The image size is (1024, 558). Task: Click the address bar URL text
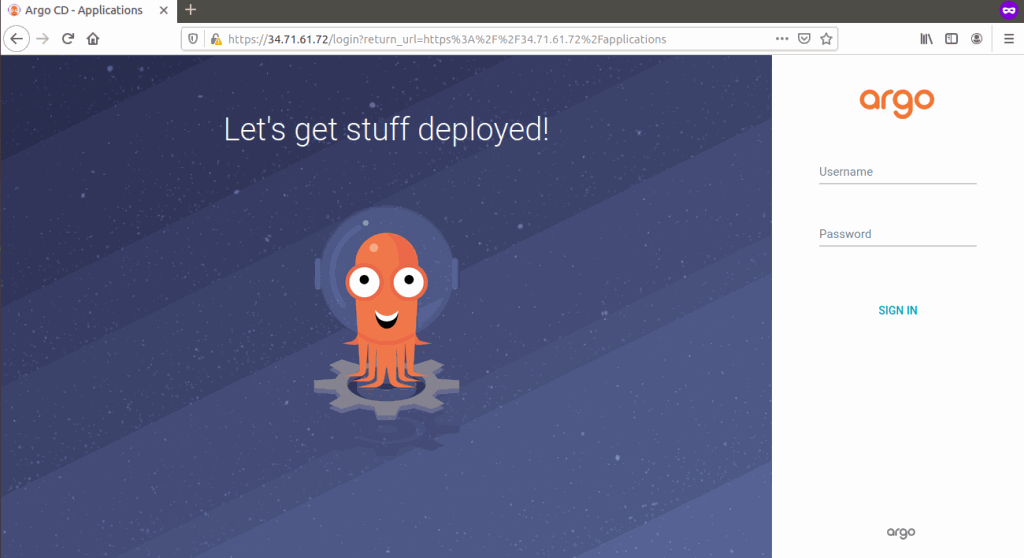[447, 39]
